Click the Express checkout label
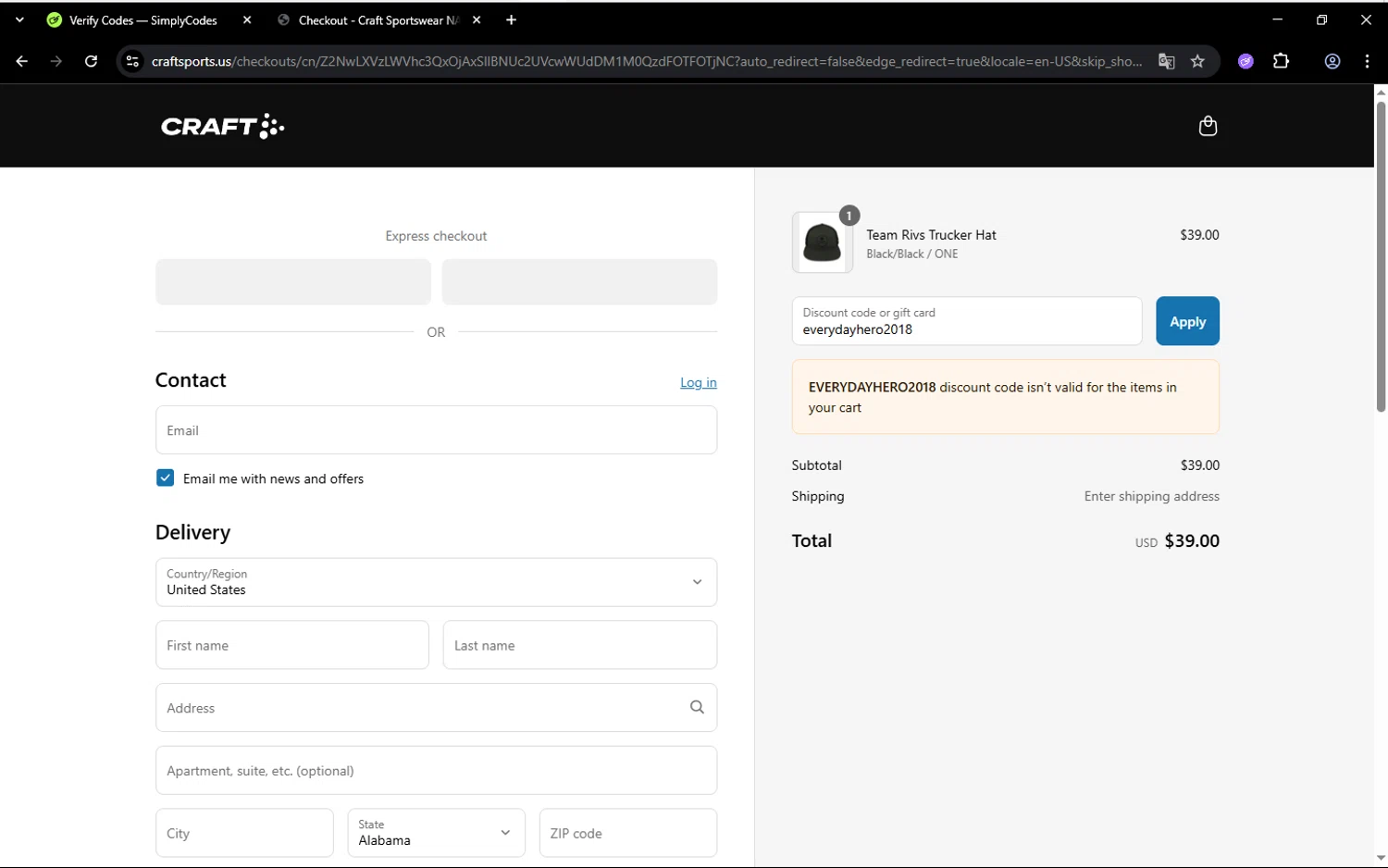Screen dimensions: 1388x868 (436, 236)
